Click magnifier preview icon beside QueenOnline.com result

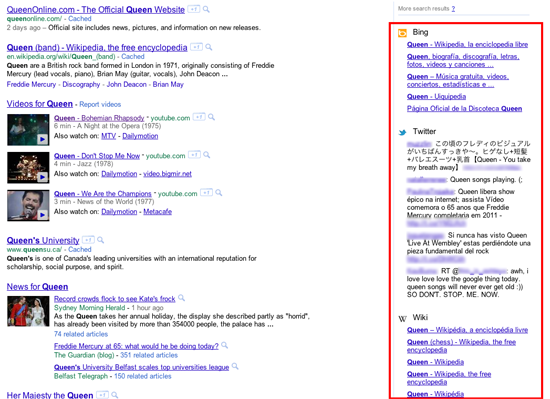(x=206, y=9)
